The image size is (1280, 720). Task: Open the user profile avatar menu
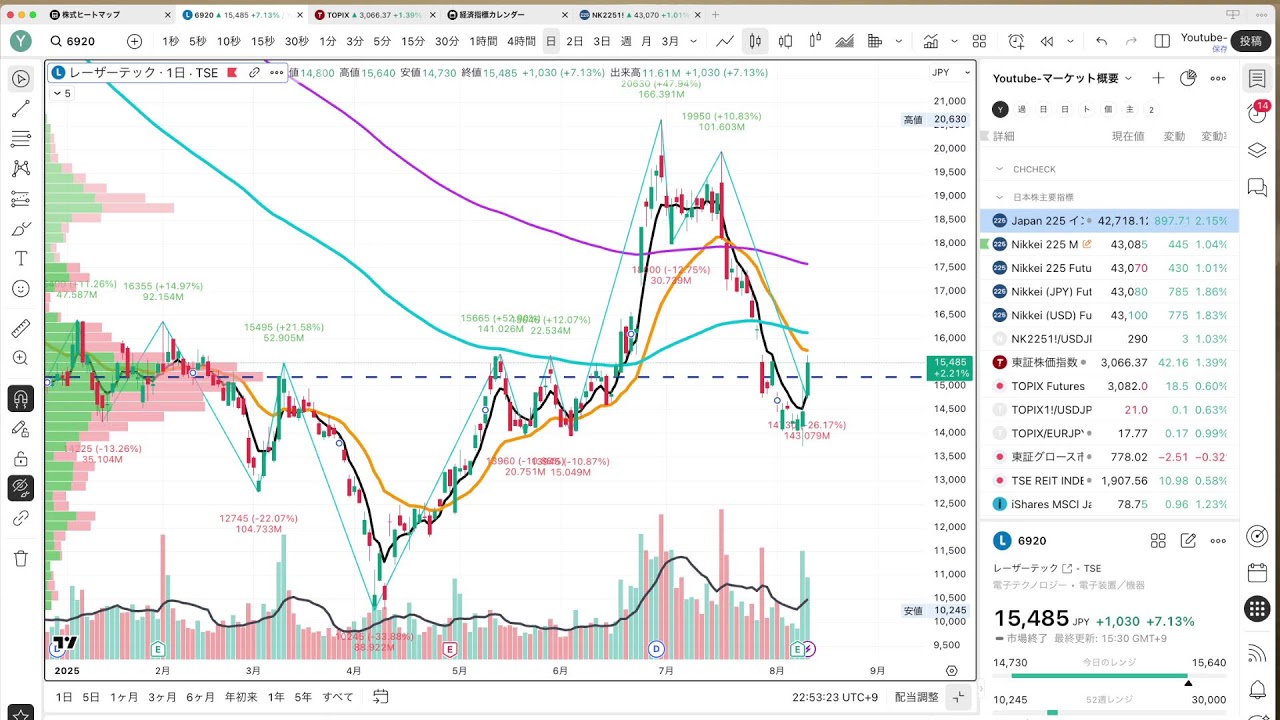[x=21, y=41]
